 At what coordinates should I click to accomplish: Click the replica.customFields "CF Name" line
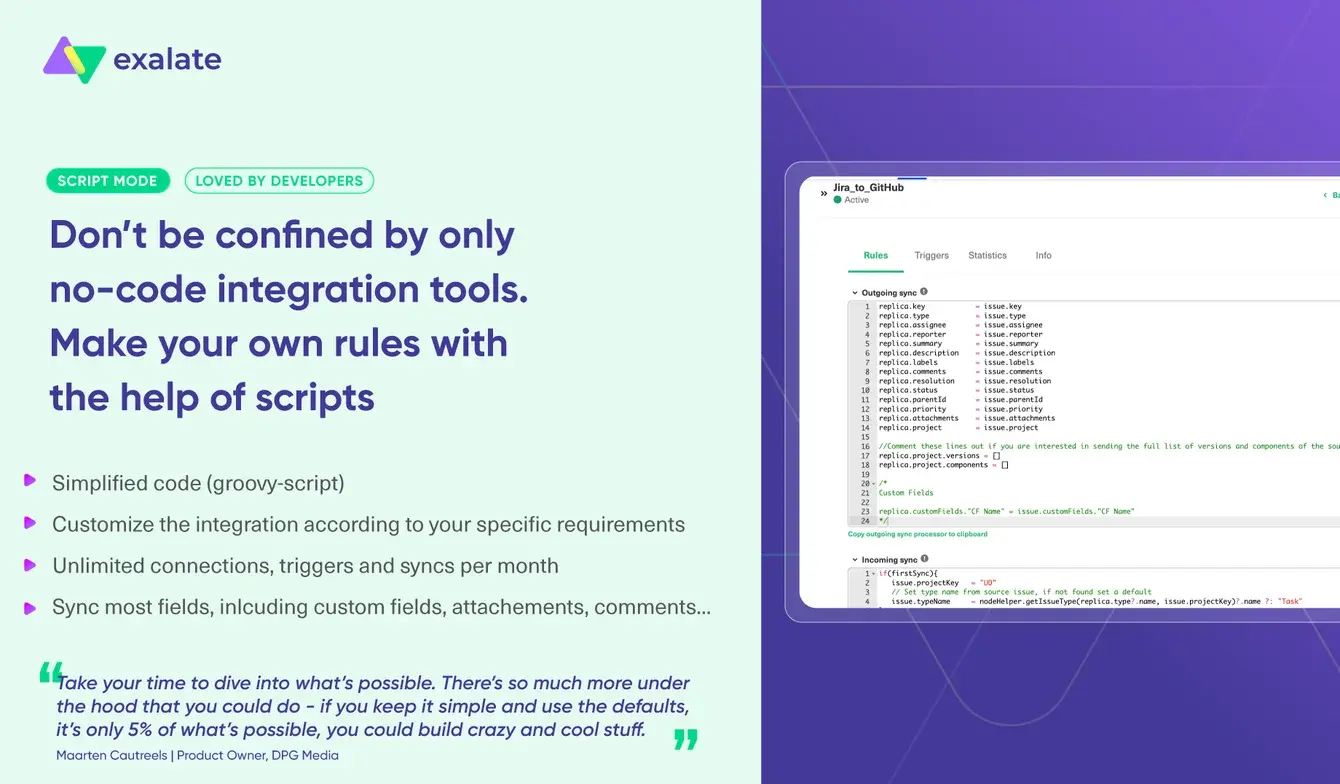[x=1006, y=511]
